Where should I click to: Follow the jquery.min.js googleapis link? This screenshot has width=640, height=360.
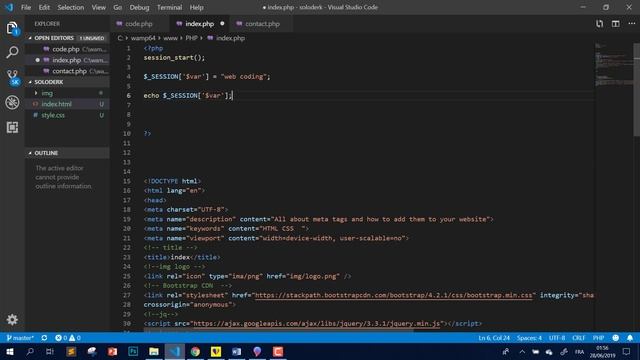click(317, 324)
